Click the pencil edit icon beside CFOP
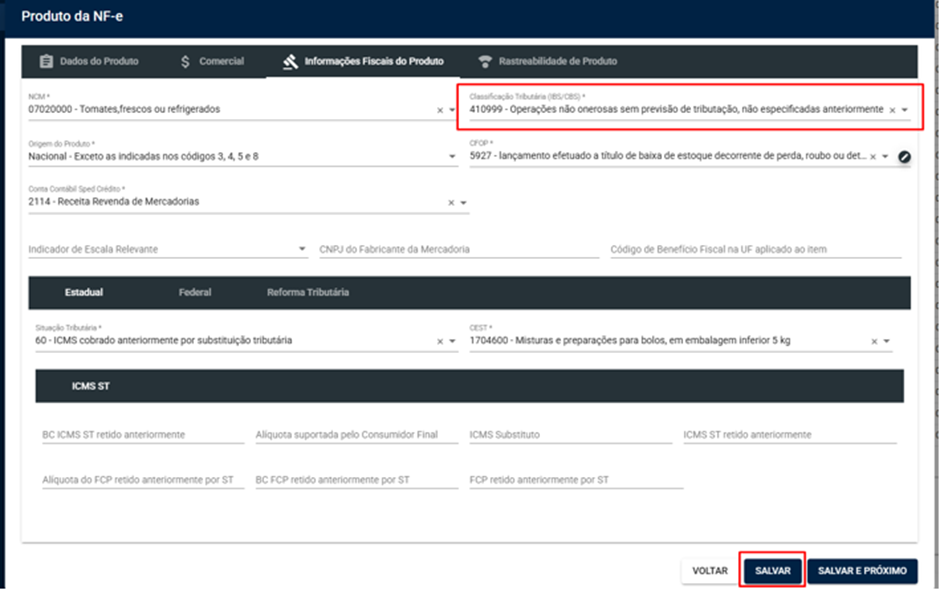The image size is (940, 590). tap(904, 157)
